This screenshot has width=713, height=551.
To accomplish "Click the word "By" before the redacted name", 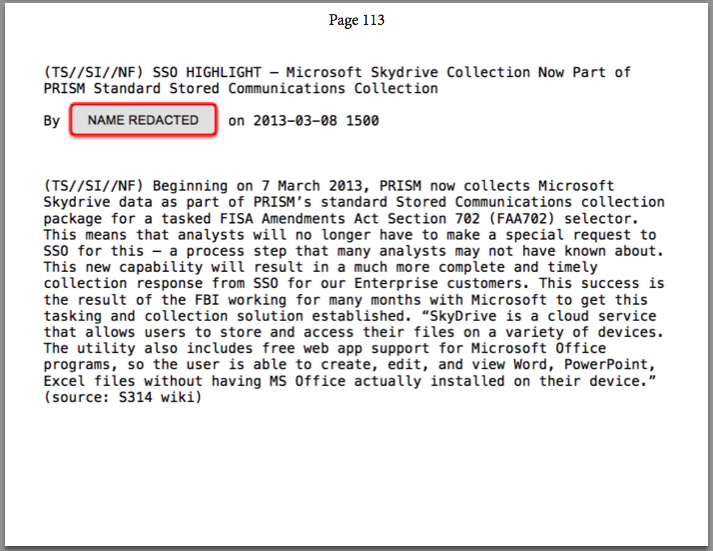I will click(x=52, y=121).
